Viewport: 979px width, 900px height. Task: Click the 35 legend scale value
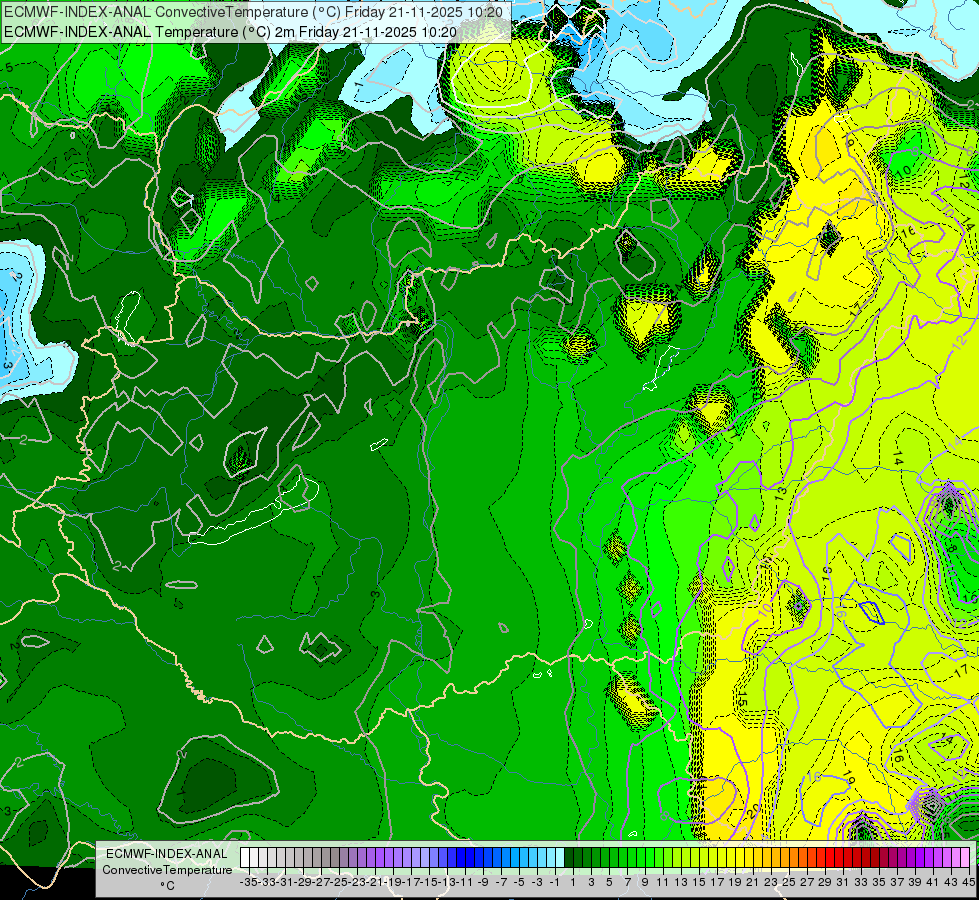coord(878,883)
